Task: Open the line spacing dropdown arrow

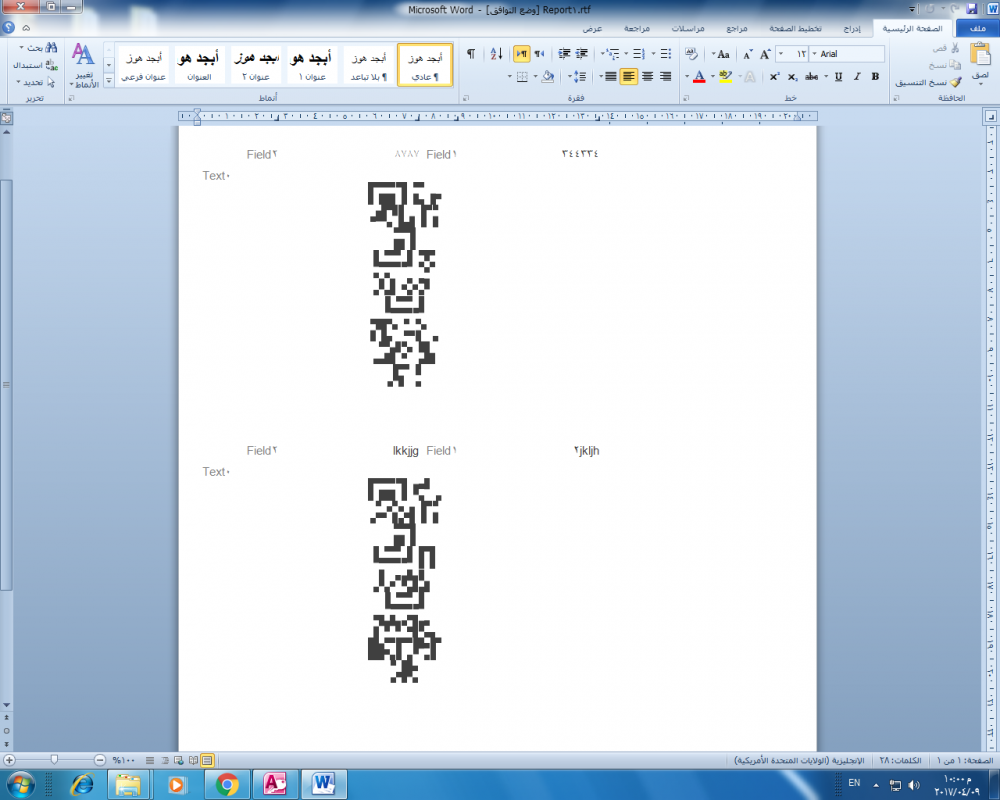Action: (x=570, y=77)
